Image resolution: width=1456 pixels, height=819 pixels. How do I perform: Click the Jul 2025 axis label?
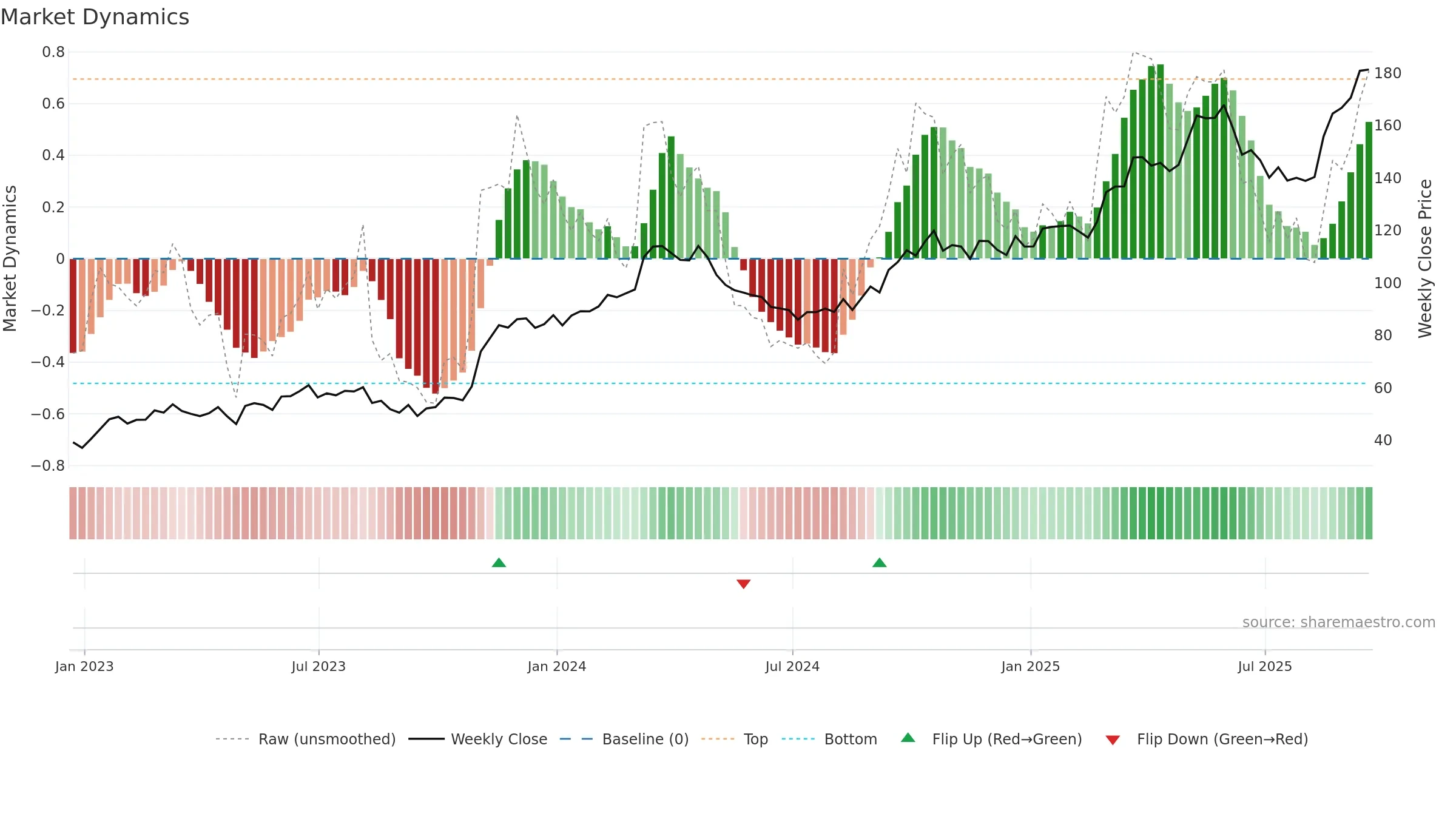[x=1265, y=666]
